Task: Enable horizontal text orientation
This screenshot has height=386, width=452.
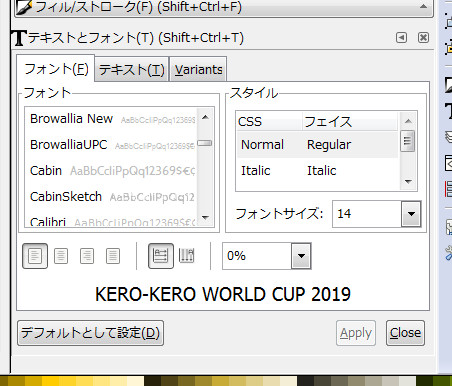Action: pos(161,256)
